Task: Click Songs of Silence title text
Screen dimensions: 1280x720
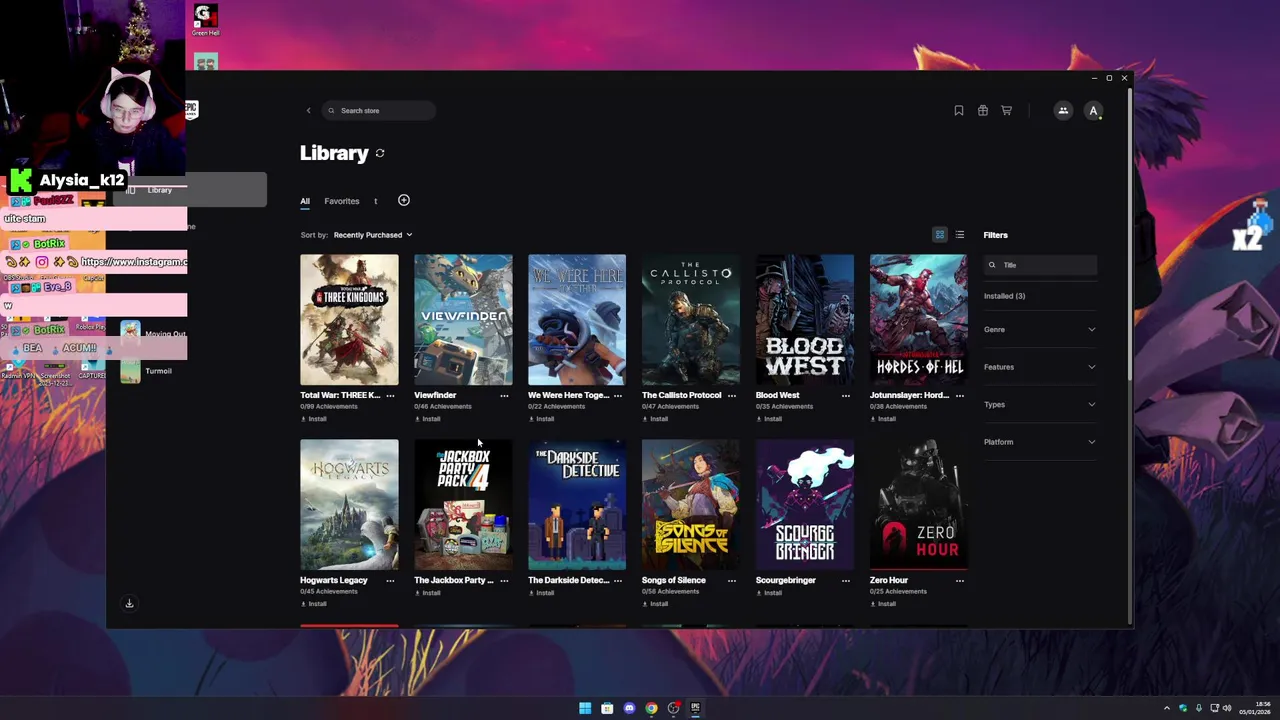Action: click(674, 580)
